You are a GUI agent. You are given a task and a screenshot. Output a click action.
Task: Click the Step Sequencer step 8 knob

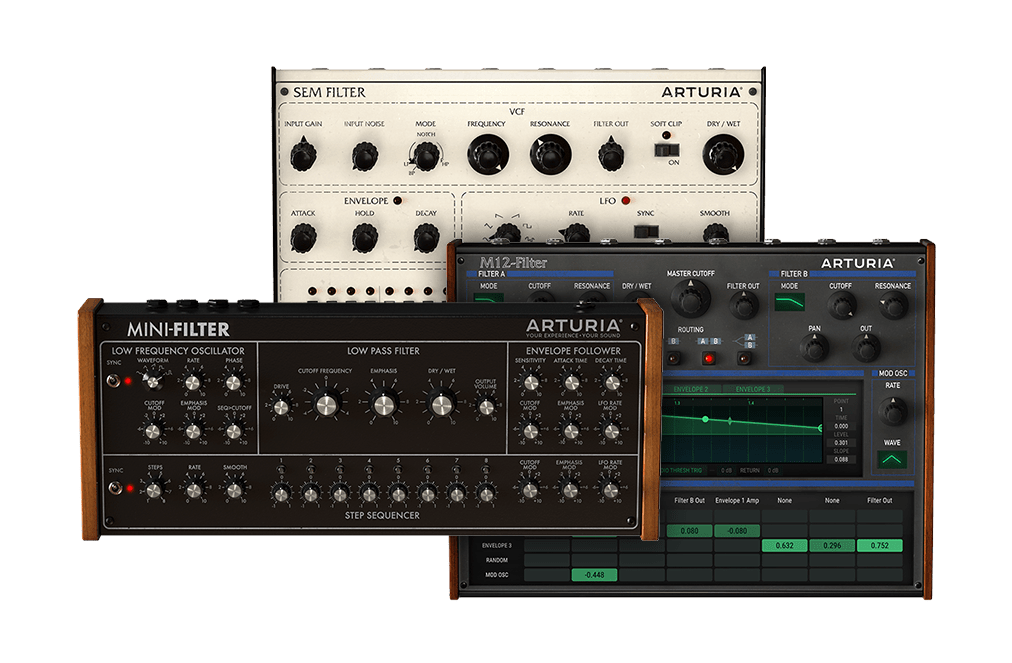tap(486, 495)
